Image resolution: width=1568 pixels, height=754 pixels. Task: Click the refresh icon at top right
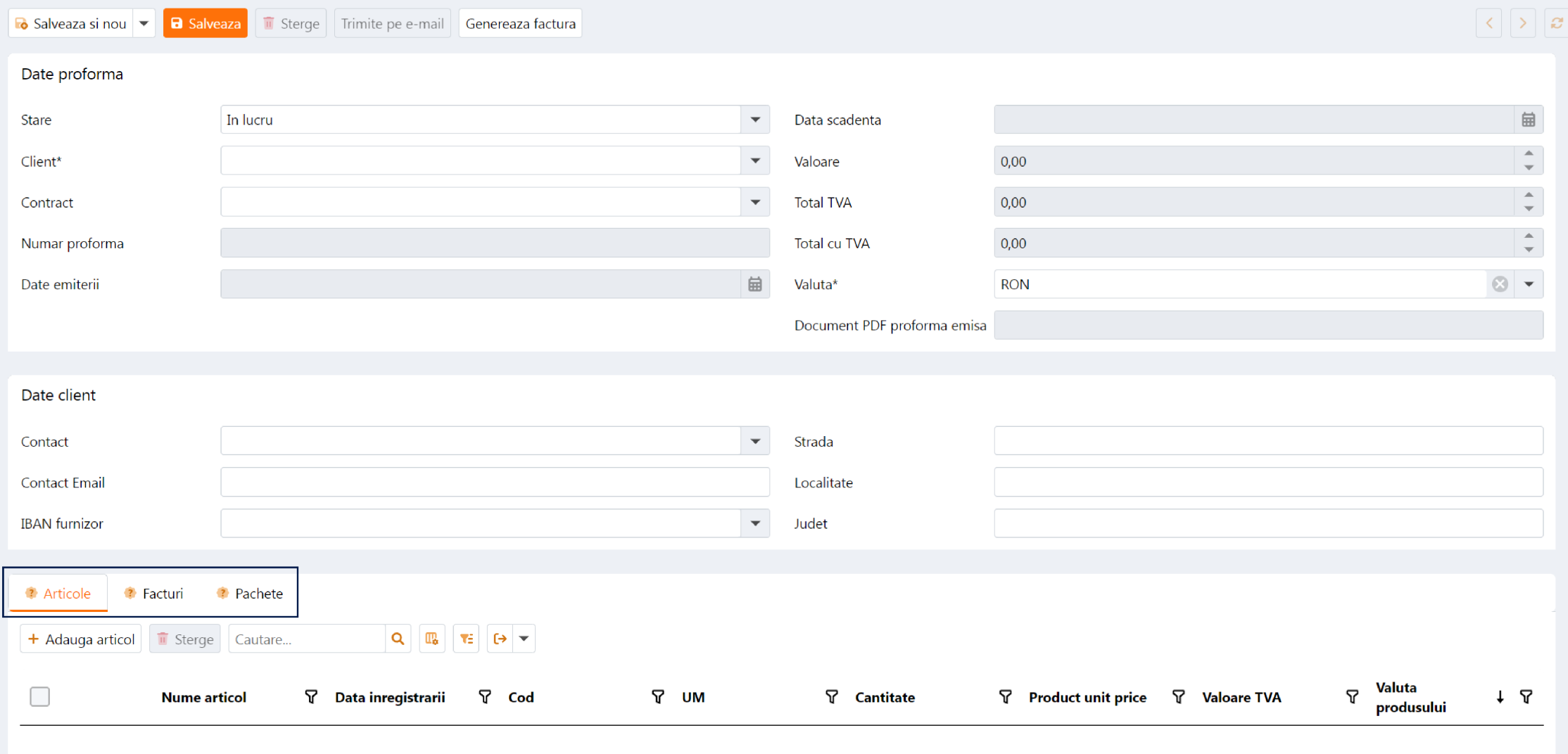tap(1556, 23)
